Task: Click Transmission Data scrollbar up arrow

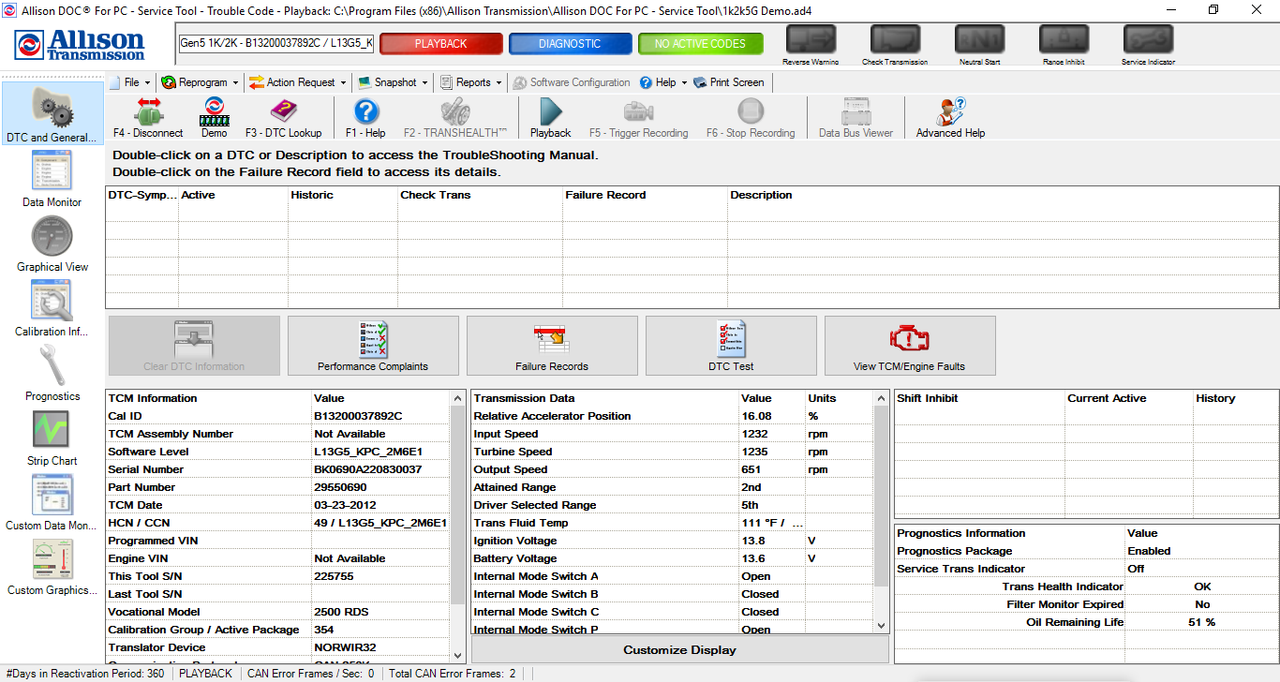Action: tap(881, 398)
